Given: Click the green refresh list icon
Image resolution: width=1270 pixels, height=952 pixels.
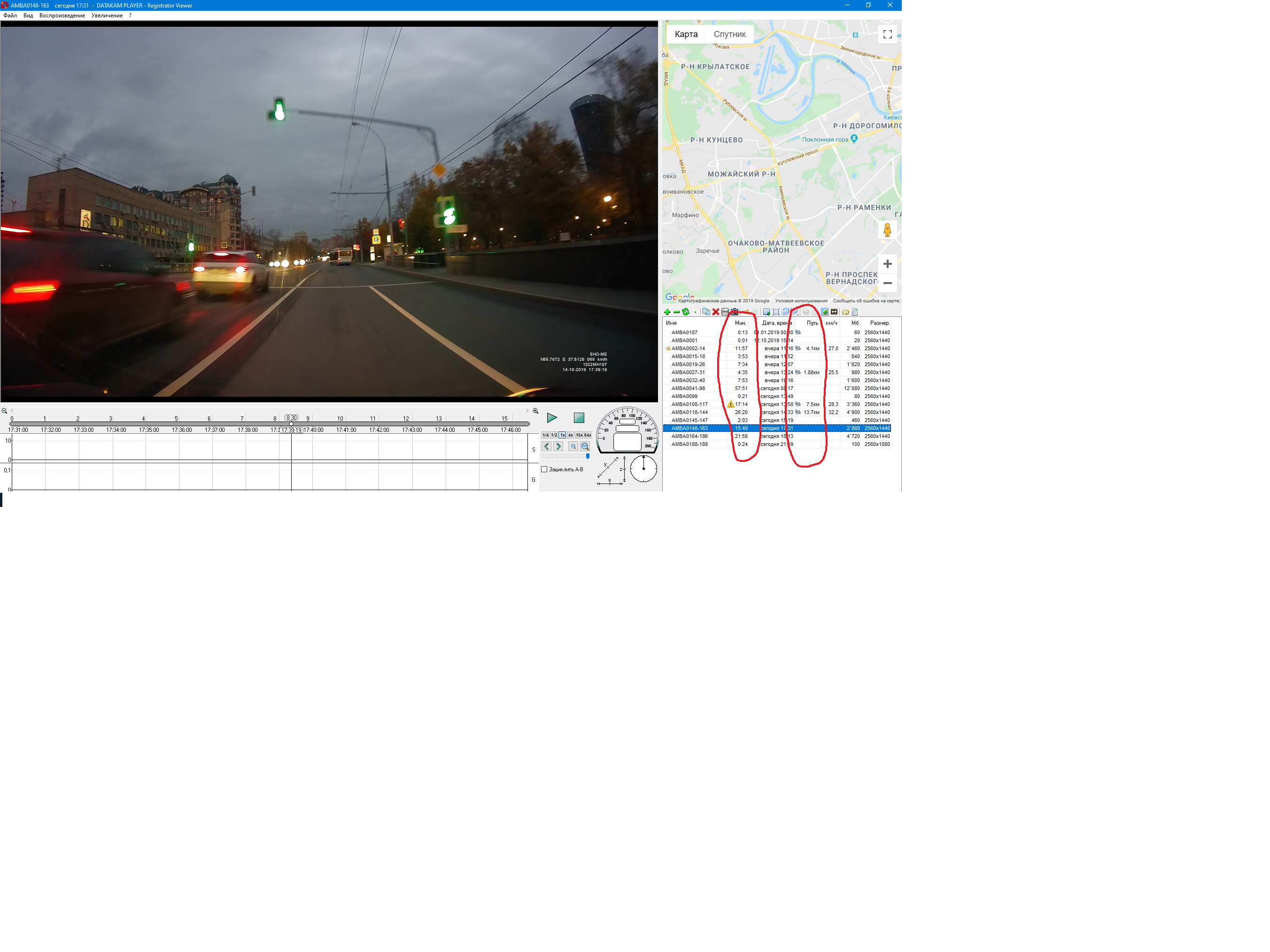Looking at the screenshot, I should (686, 312).
